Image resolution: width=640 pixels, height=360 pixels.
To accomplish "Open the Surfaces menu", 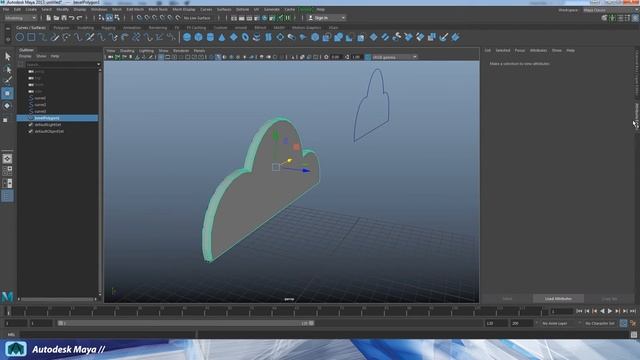I will point(224,9).
